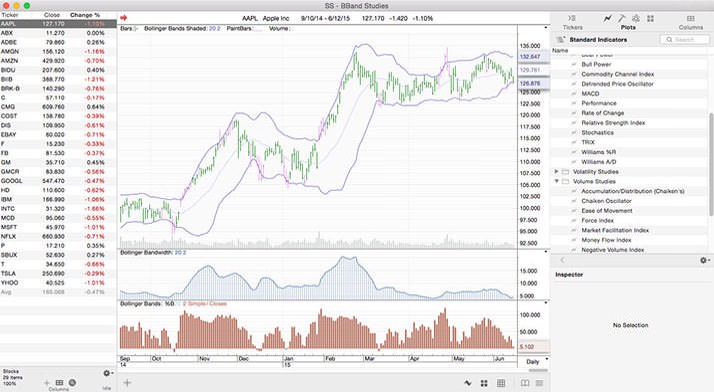714x392 pixels.
Task: Select the single chart wave icon at bottom
Action: [x=468, y=383]
